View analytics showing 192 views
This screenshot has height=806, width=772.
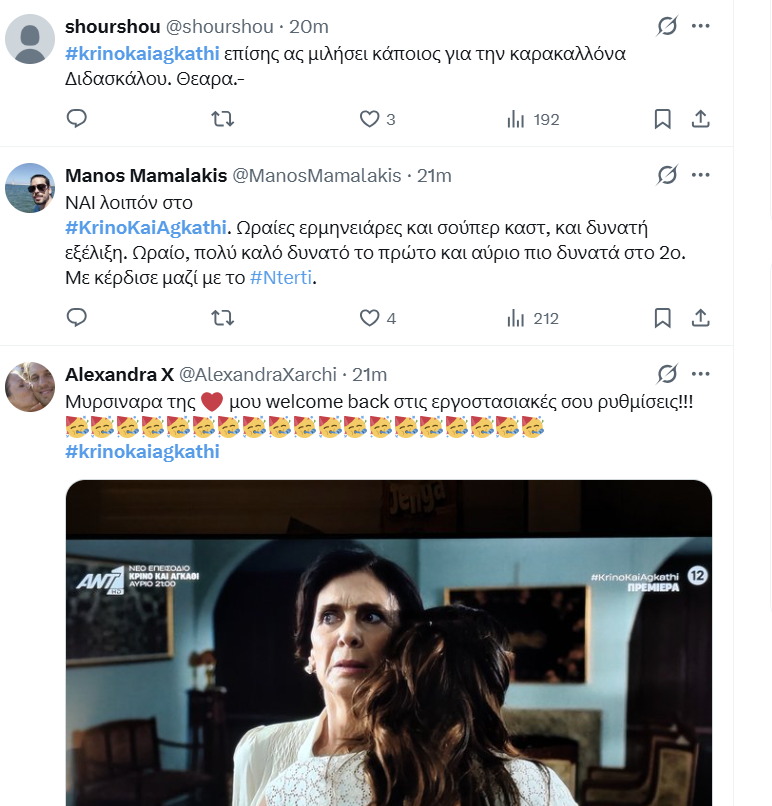pos(533,119)
